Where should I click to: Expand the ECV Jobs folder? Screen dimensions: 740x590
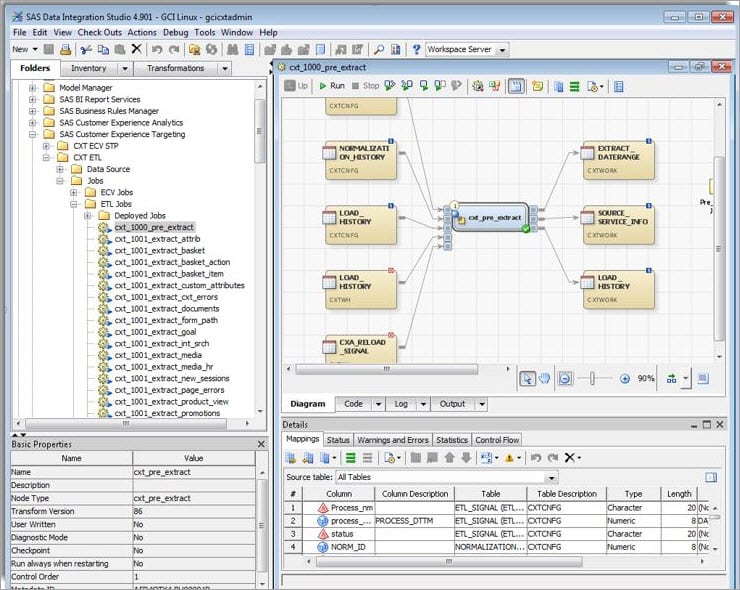click(x=74, y=193)
